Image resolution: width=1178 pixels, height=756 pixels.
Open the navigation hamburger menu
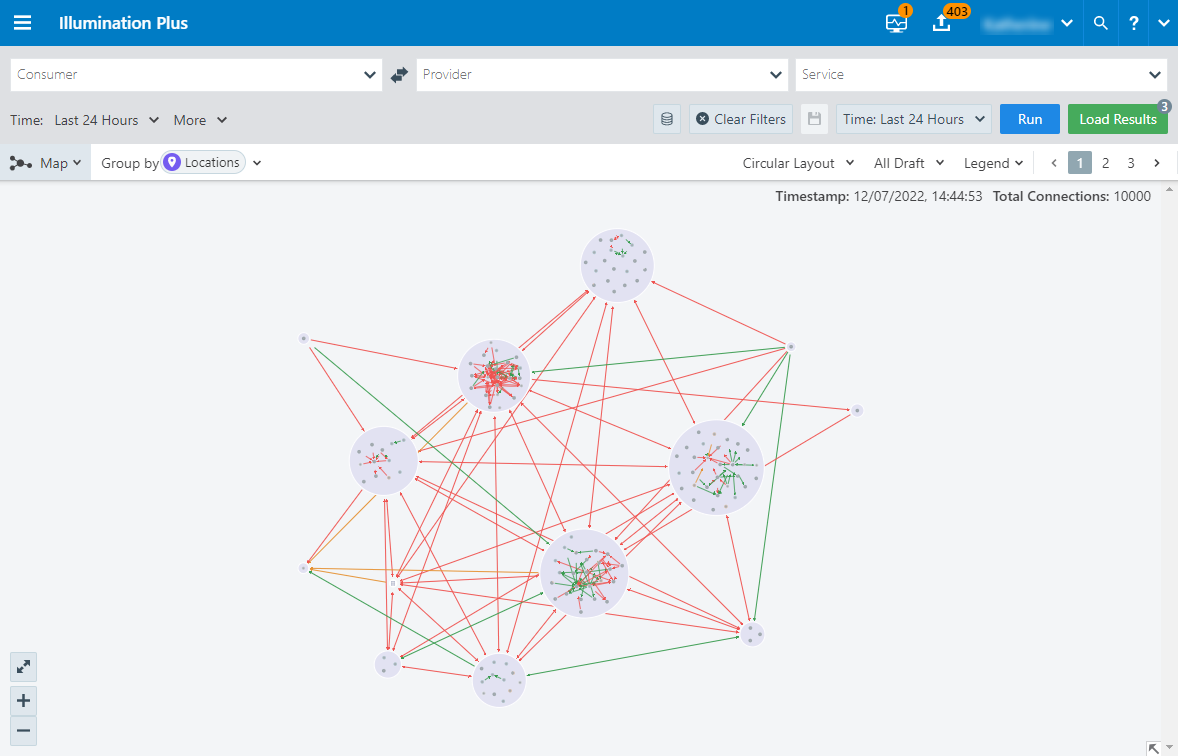[22, 22]
